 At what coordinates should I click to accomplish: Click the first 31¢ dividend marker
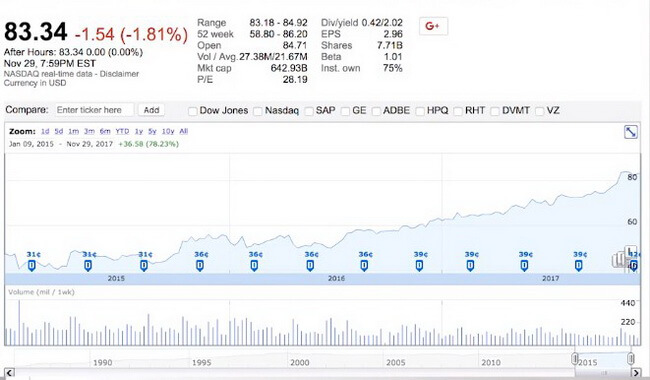point(32,266)
